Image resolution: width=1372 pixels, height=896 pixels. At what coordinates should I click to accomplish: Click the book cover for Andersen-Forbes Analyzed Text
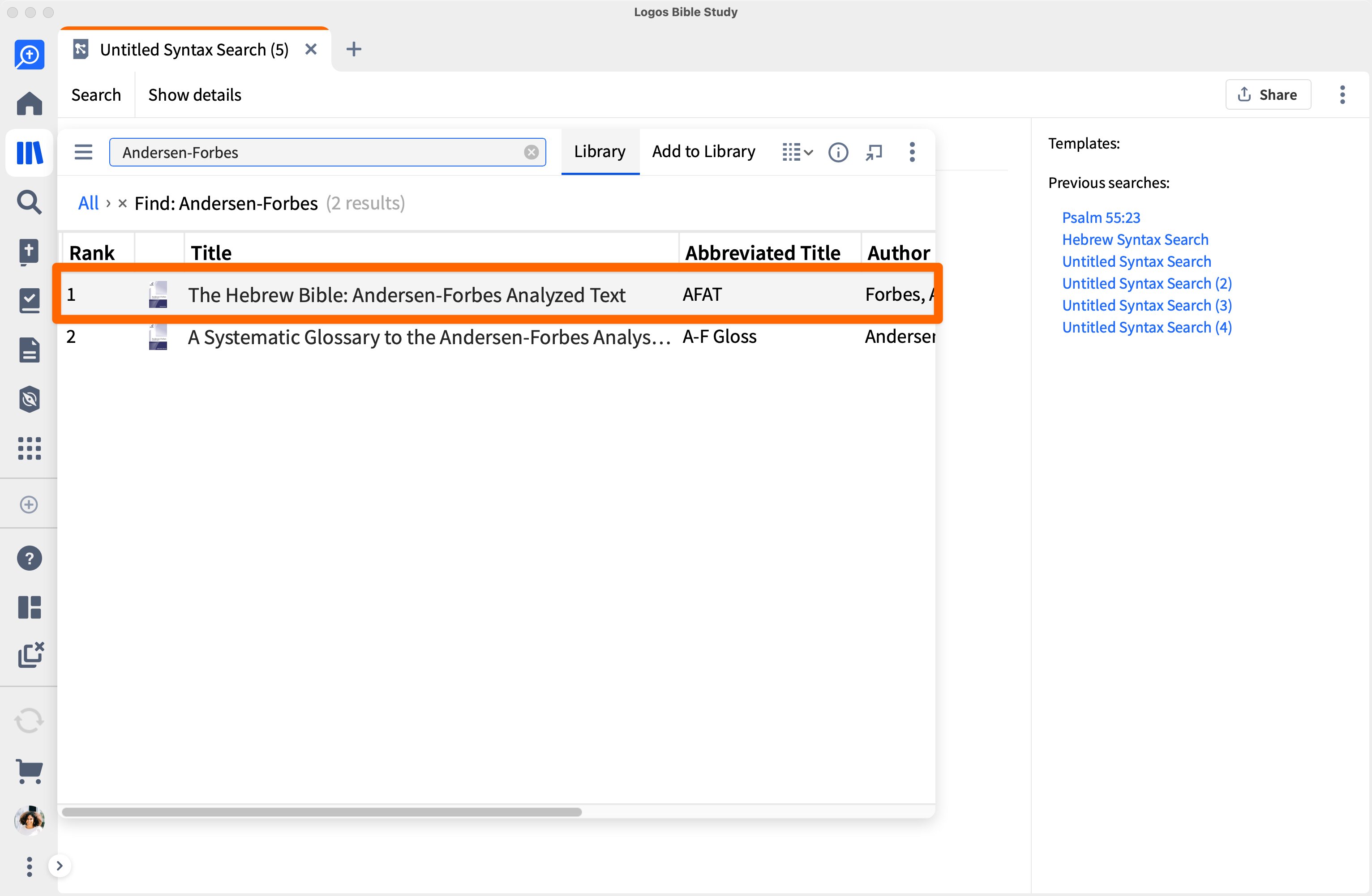tap(158, 294)
